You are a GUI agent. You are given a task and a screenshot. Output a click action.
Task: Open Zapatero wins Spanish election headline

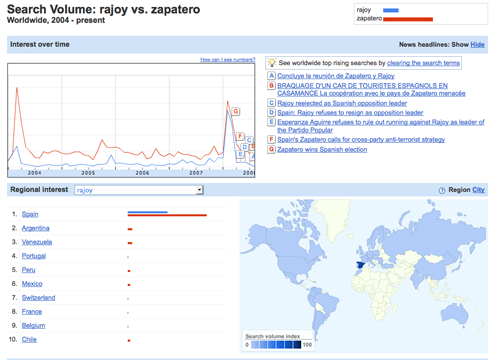322,149
